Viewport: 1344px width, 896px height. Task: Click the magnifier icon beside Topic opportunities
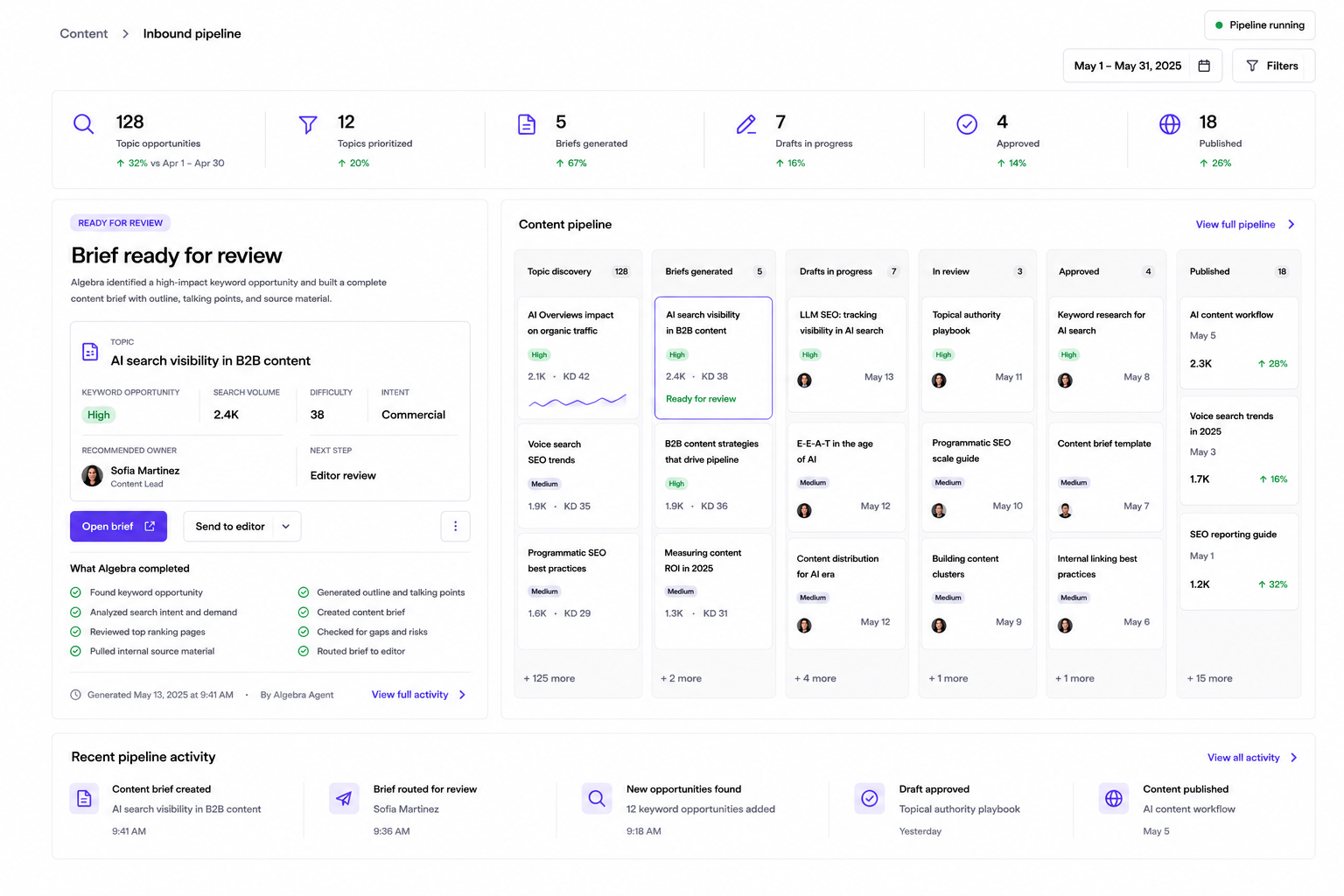pos(83,123)
